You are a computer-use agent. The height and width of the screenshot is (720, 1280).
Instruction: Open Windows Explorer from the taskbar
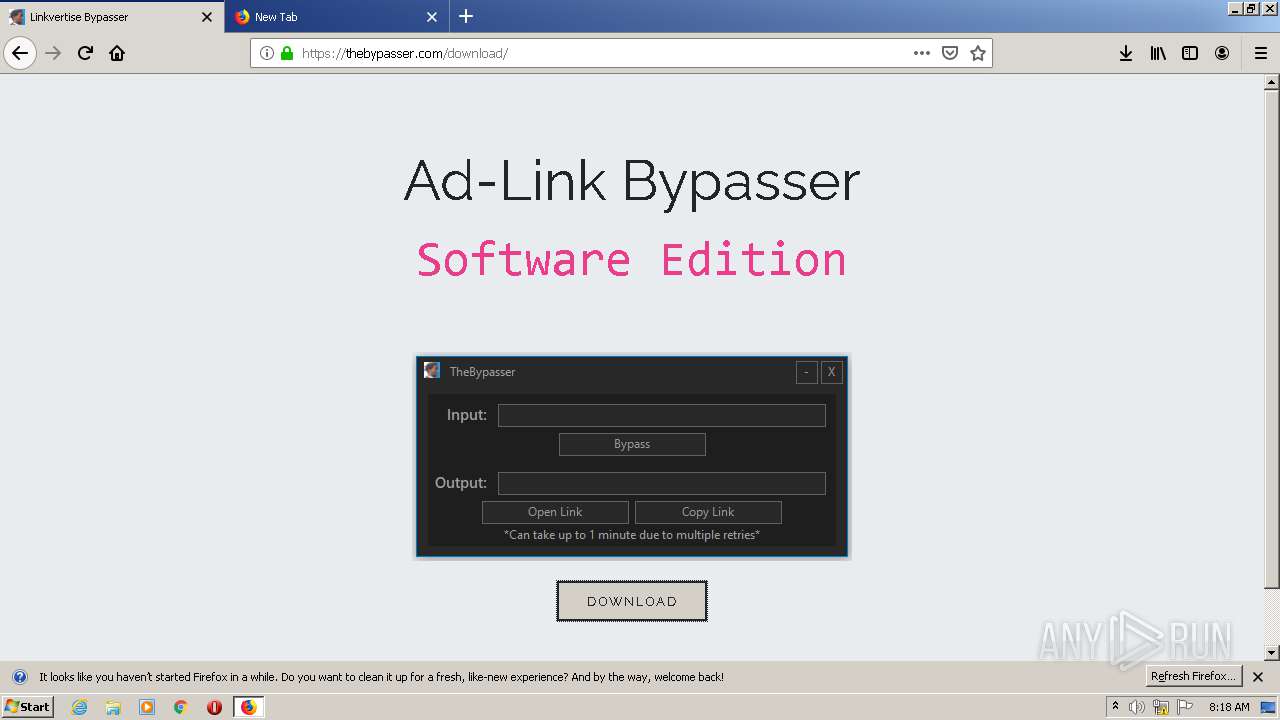(x=113, y=707)
